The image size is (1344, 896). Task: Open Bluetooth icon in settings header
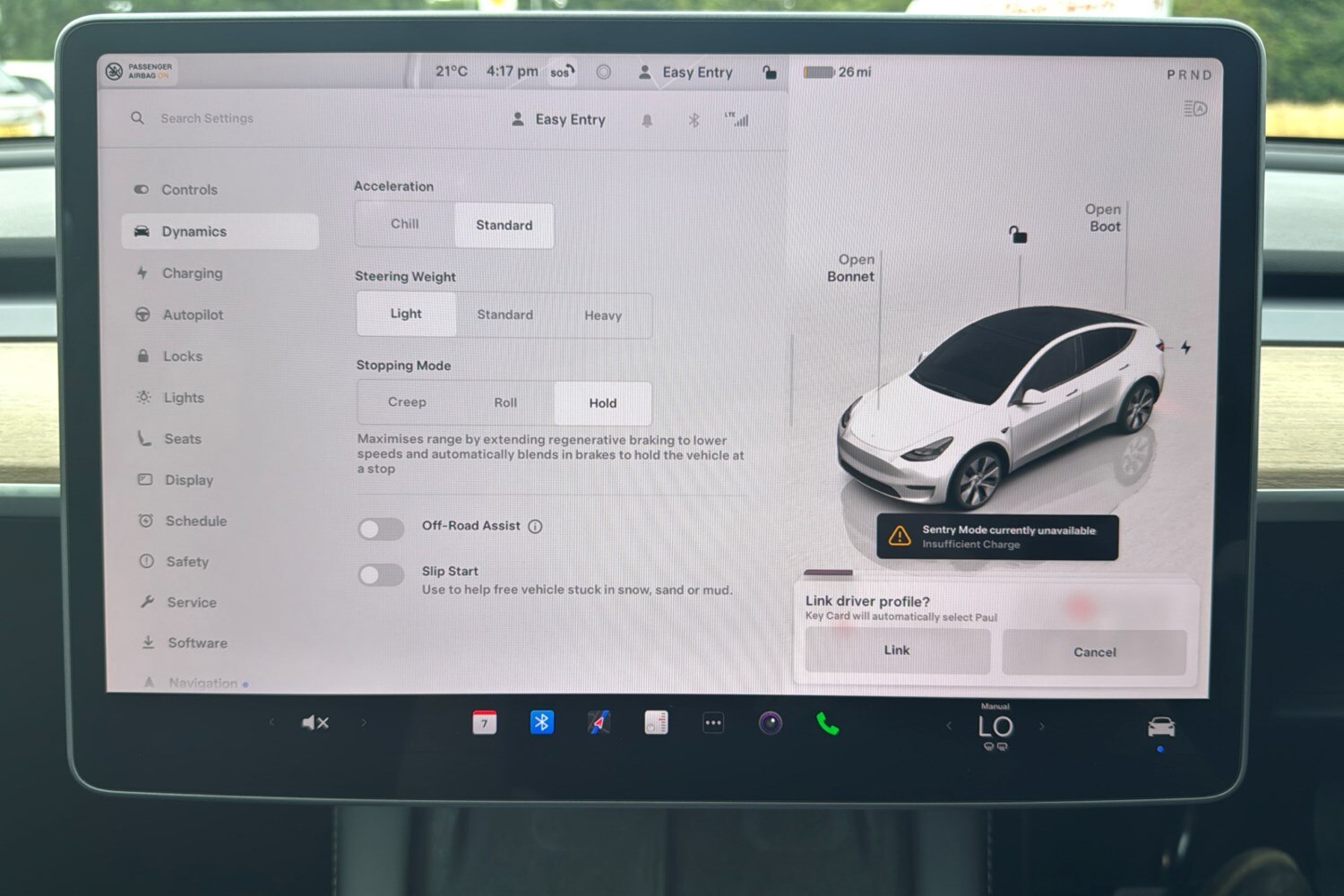coord(694,120)
